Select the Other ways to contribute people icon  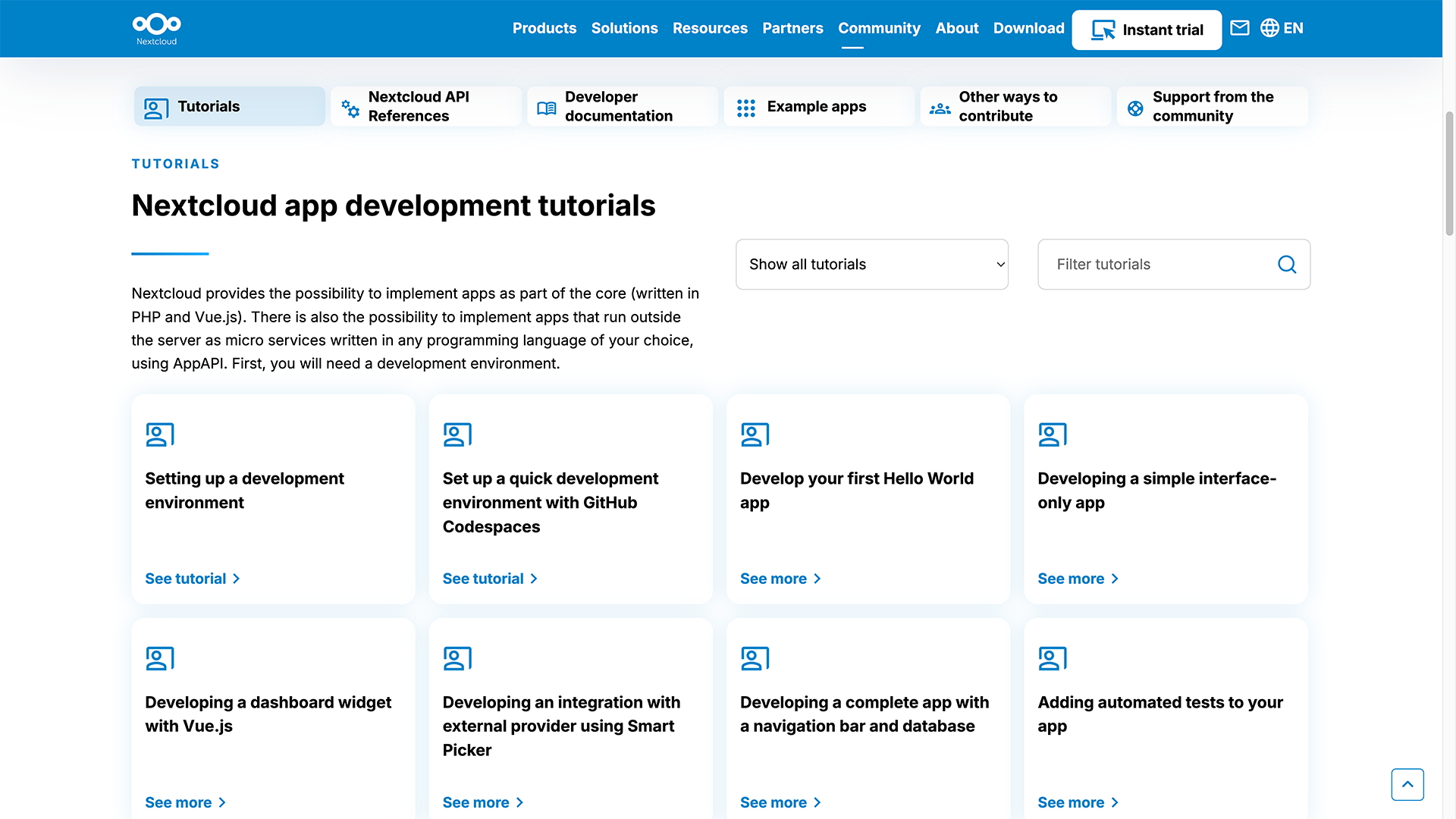tap(940, 107)
